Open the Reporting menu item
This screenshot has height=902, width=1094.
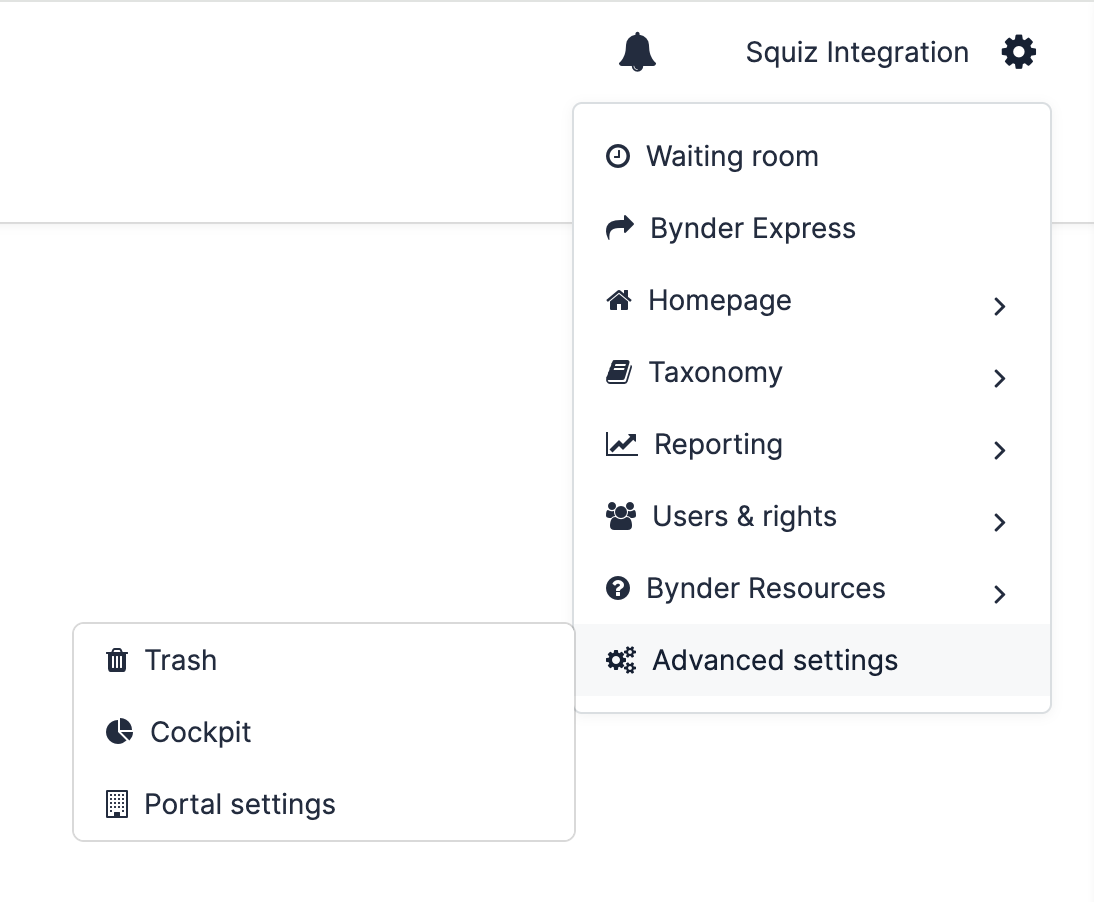[812, 444]
